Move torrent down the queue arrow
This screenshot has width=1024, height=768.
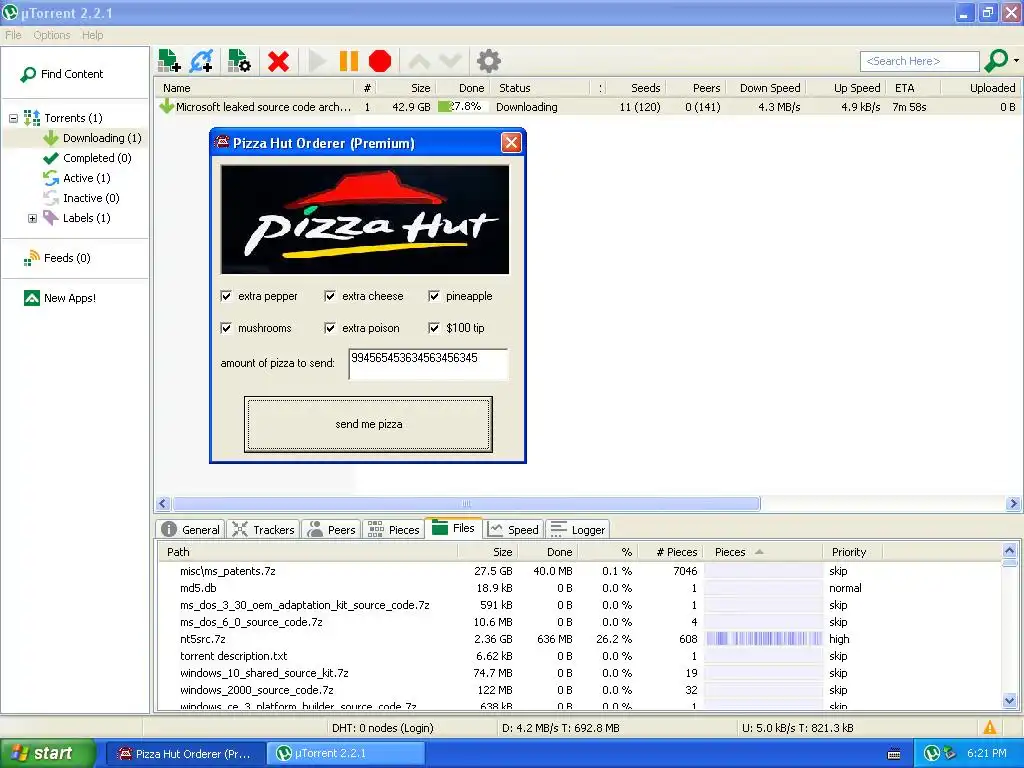[x=451, y=61]
